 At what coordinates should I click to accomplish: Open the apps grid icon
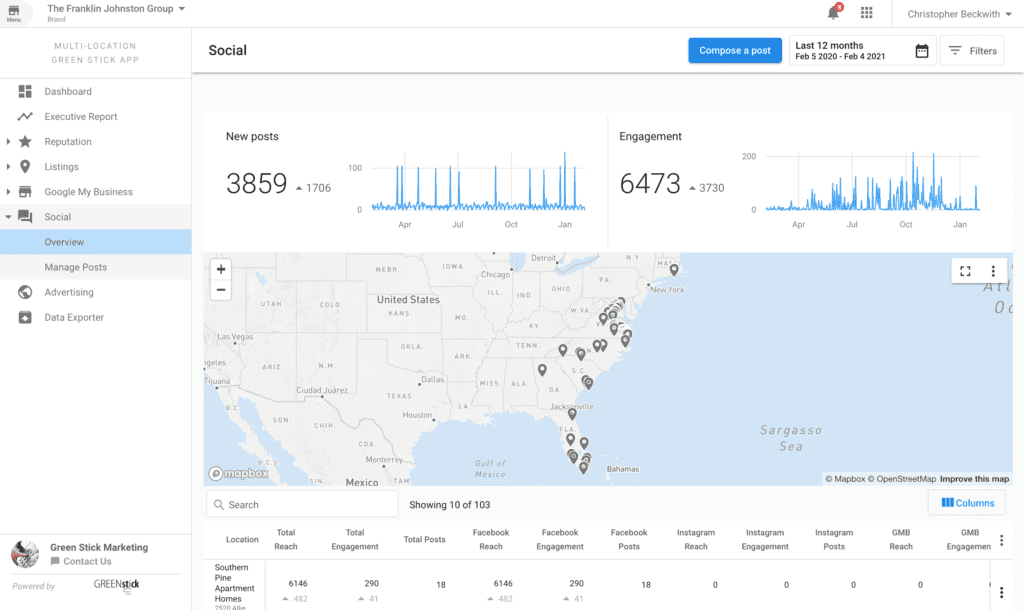click(866, 13)
